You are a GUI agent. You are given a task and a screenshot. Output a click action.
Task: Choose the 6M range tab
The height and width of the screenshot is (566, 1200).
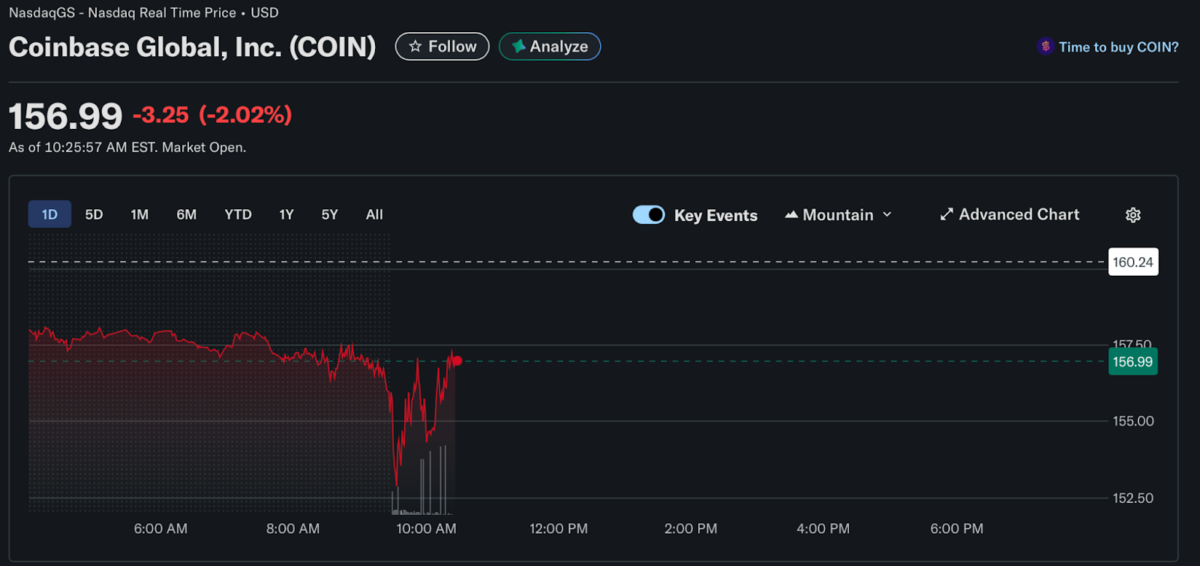pos(186,214)
